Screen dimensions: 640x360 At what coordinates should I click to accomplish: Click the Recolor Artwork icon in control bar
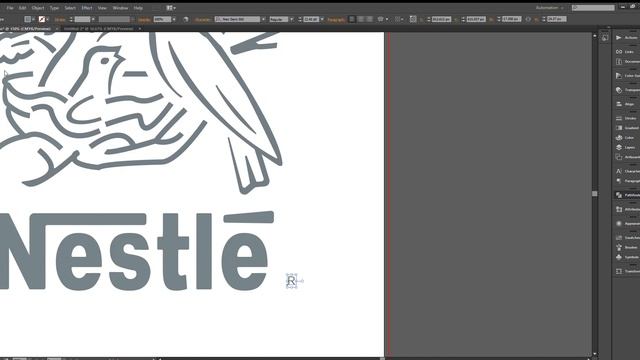(186, 19)
